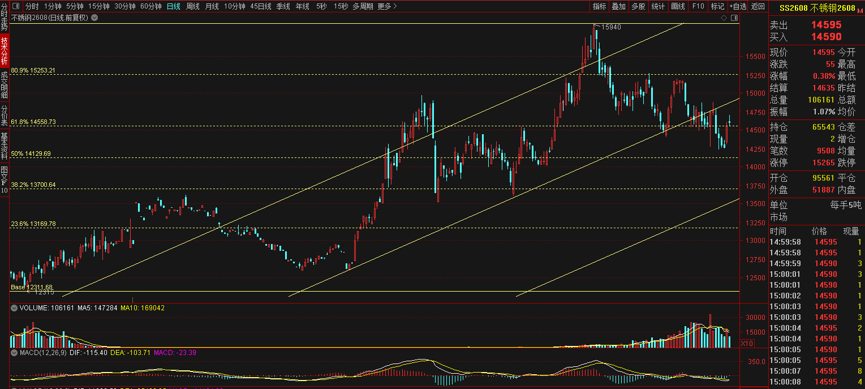
Task: Select the 15分钟 period
Action: click(x=99, y=7)
